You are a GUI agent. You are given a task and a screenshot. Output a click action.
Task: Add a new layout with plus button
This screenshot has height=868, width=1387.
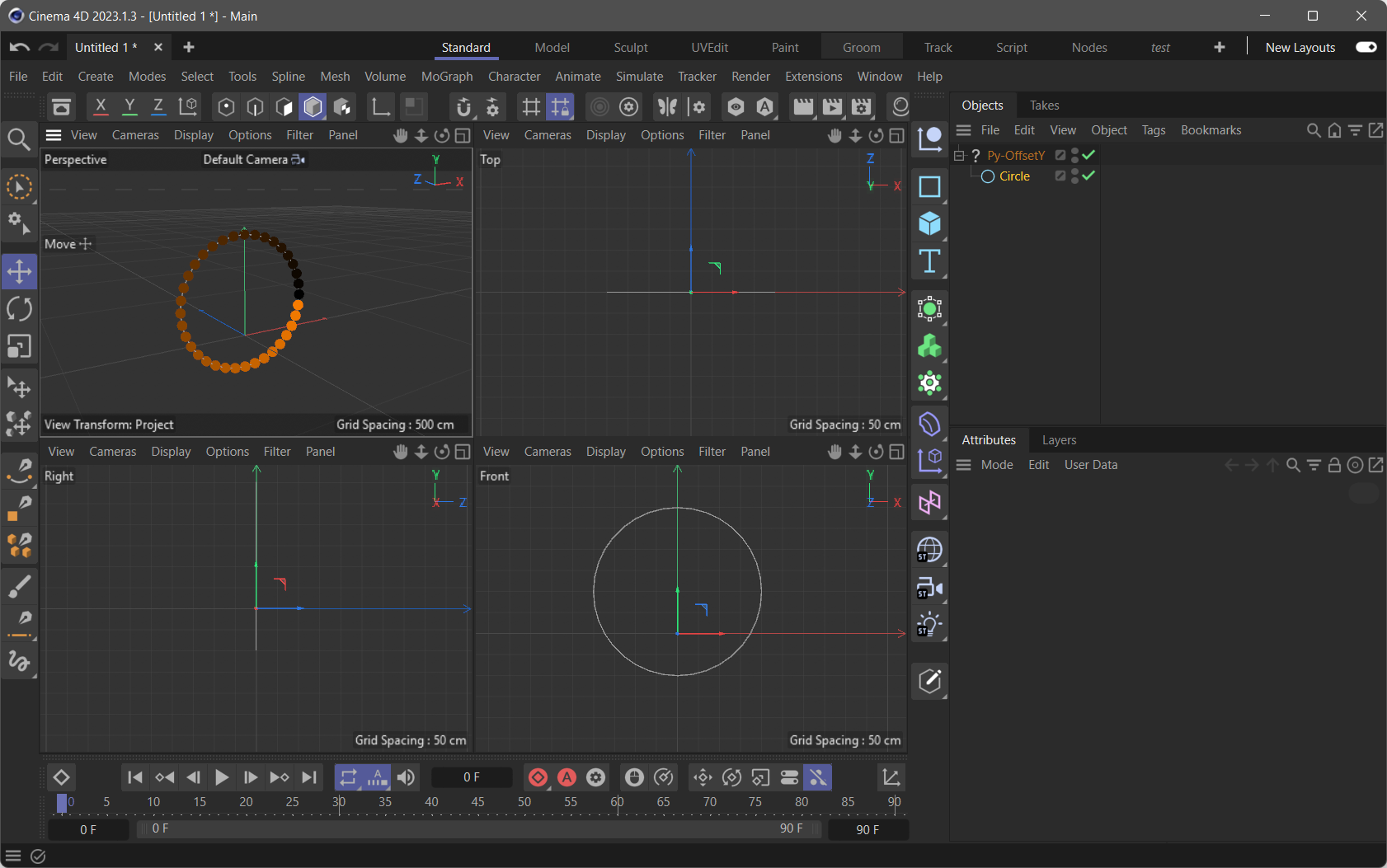[1220, 47]
